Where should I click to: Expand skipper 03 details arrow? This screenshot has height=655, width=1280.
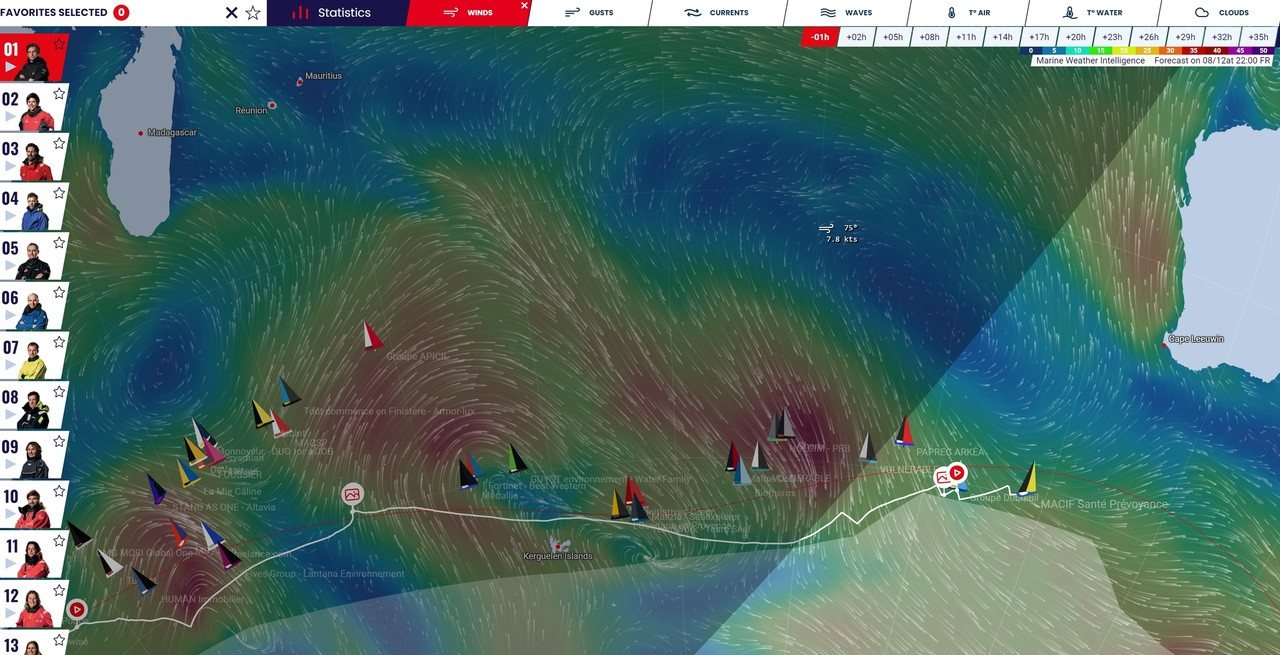coord(10,166)
